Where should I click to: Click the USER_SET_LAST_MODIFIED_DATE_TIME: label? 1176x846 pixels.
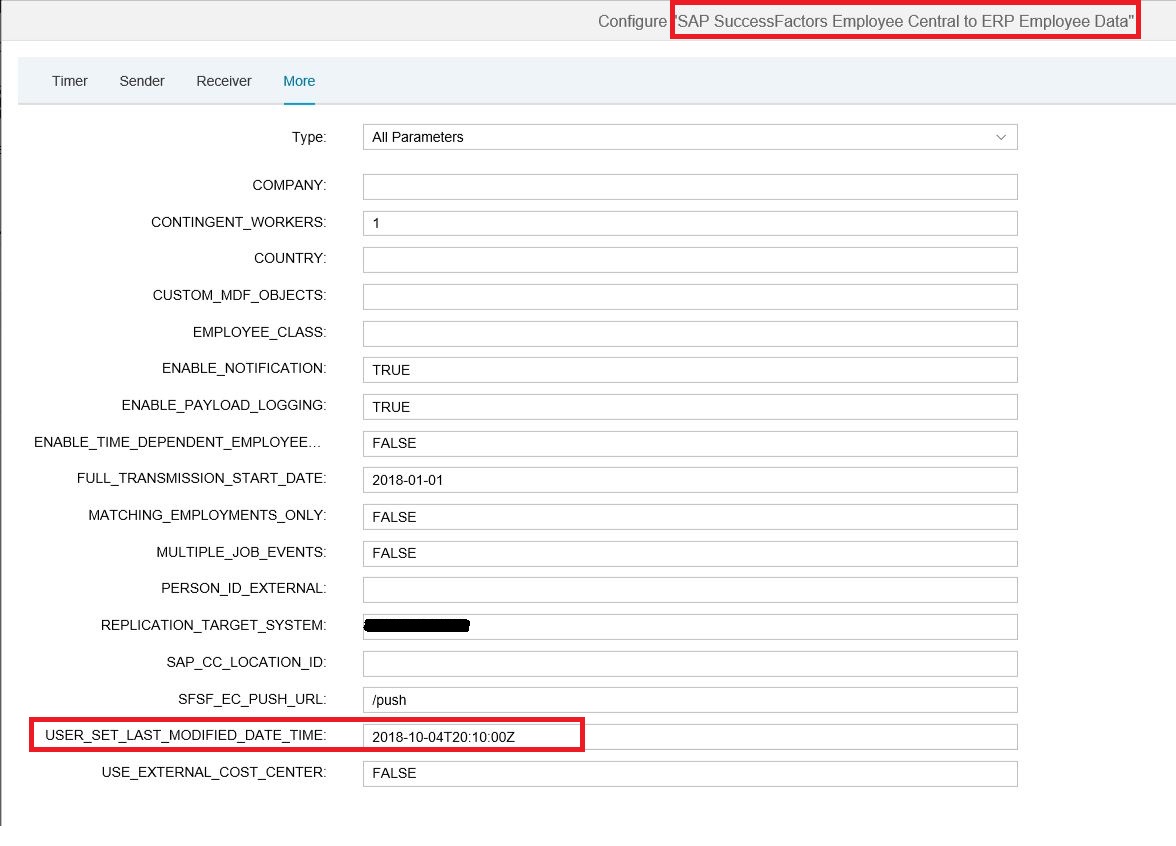point(186,735)
